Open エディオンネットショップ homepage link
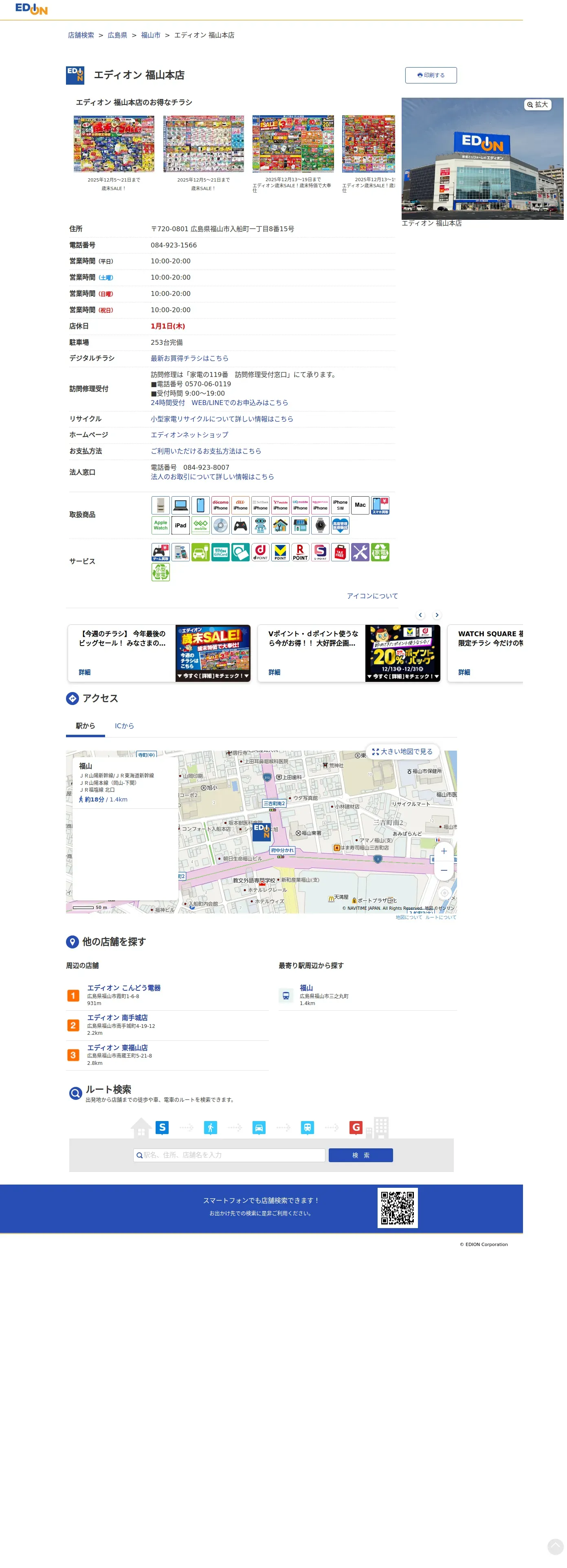 point(189,435)
